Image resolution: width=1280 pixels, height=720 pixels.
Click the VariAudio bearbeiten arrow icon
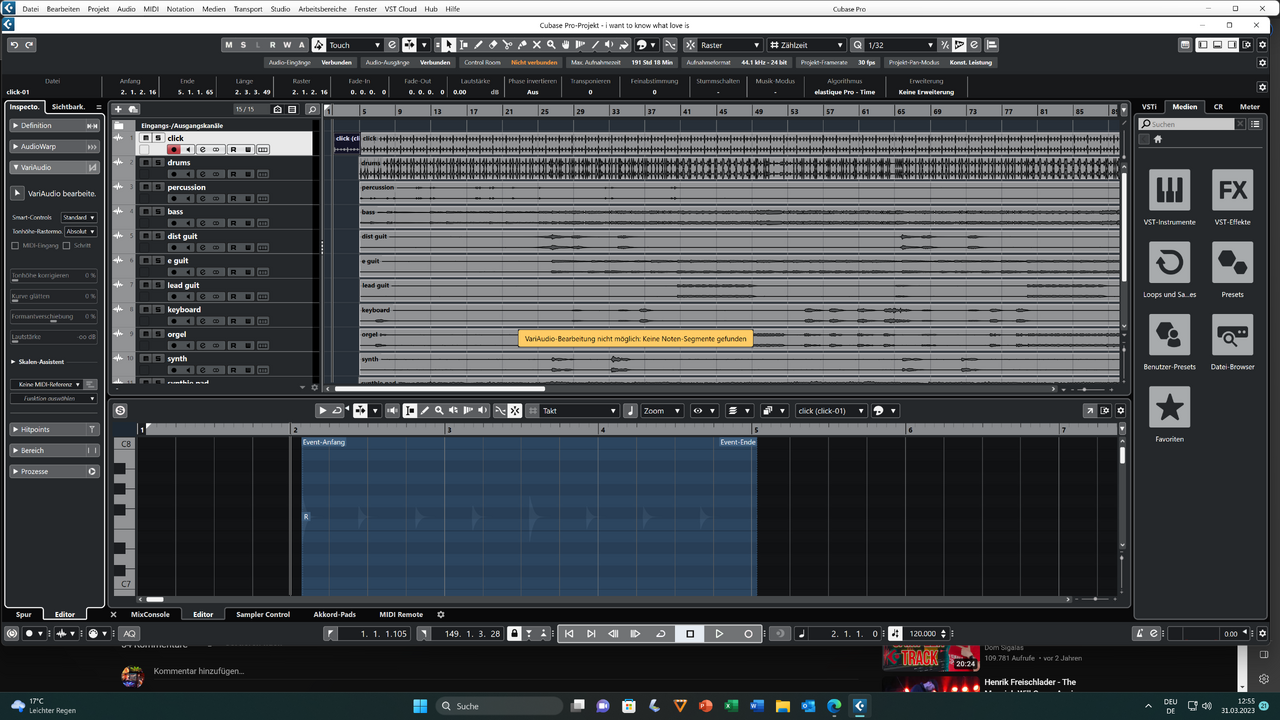(17, 193)
